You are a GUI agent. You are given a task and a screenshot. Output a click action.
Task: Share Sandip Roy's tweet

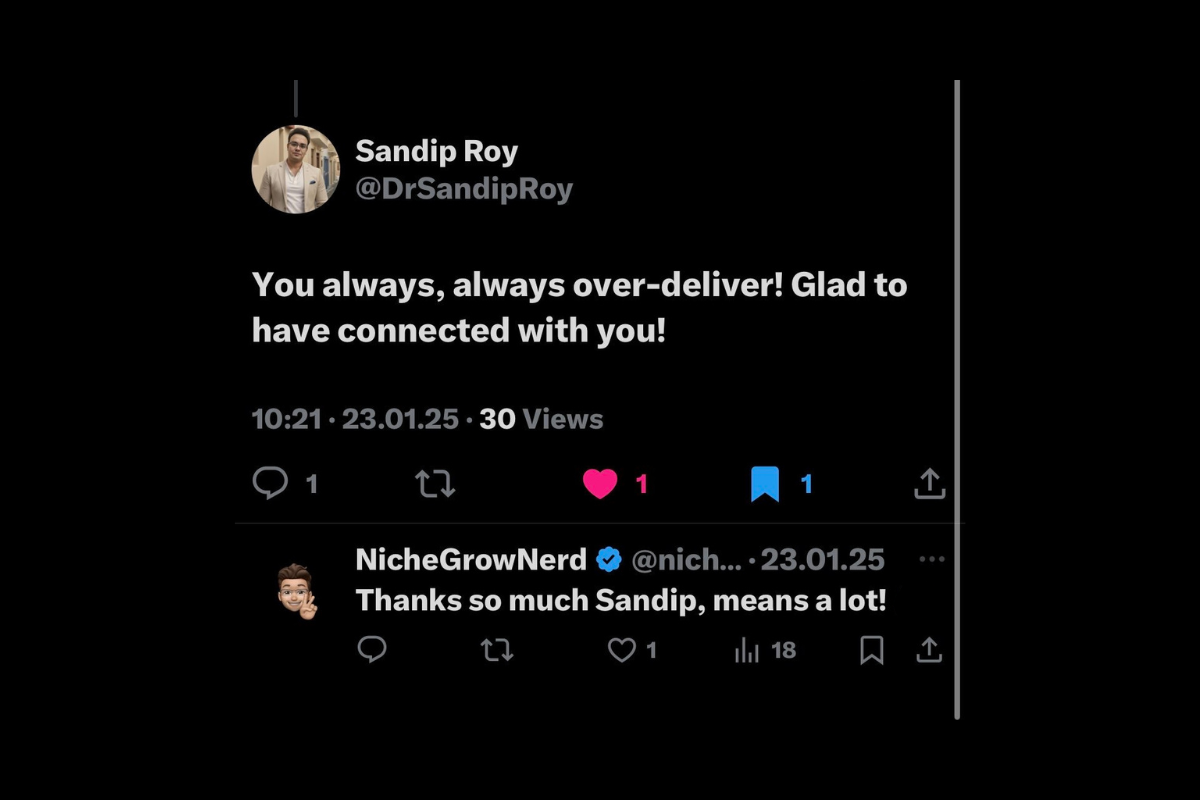(x=929, y=484)
